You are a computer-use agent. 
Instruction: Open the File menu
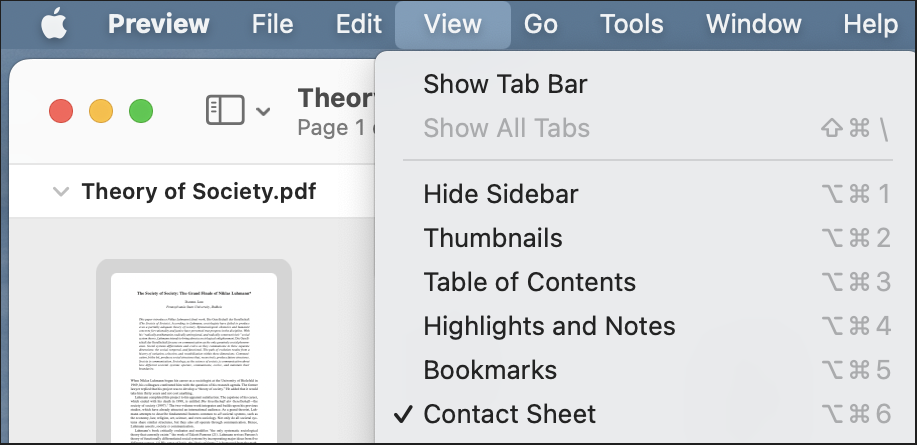click(272, 25)
